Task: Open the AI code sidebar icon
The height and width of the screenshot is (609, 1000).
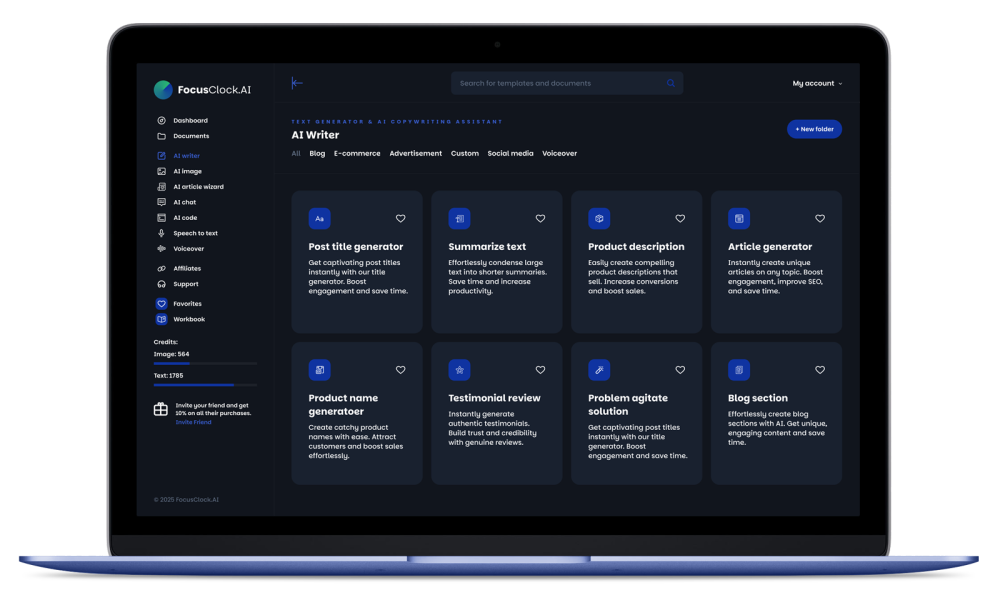Action: click(161, 217)
